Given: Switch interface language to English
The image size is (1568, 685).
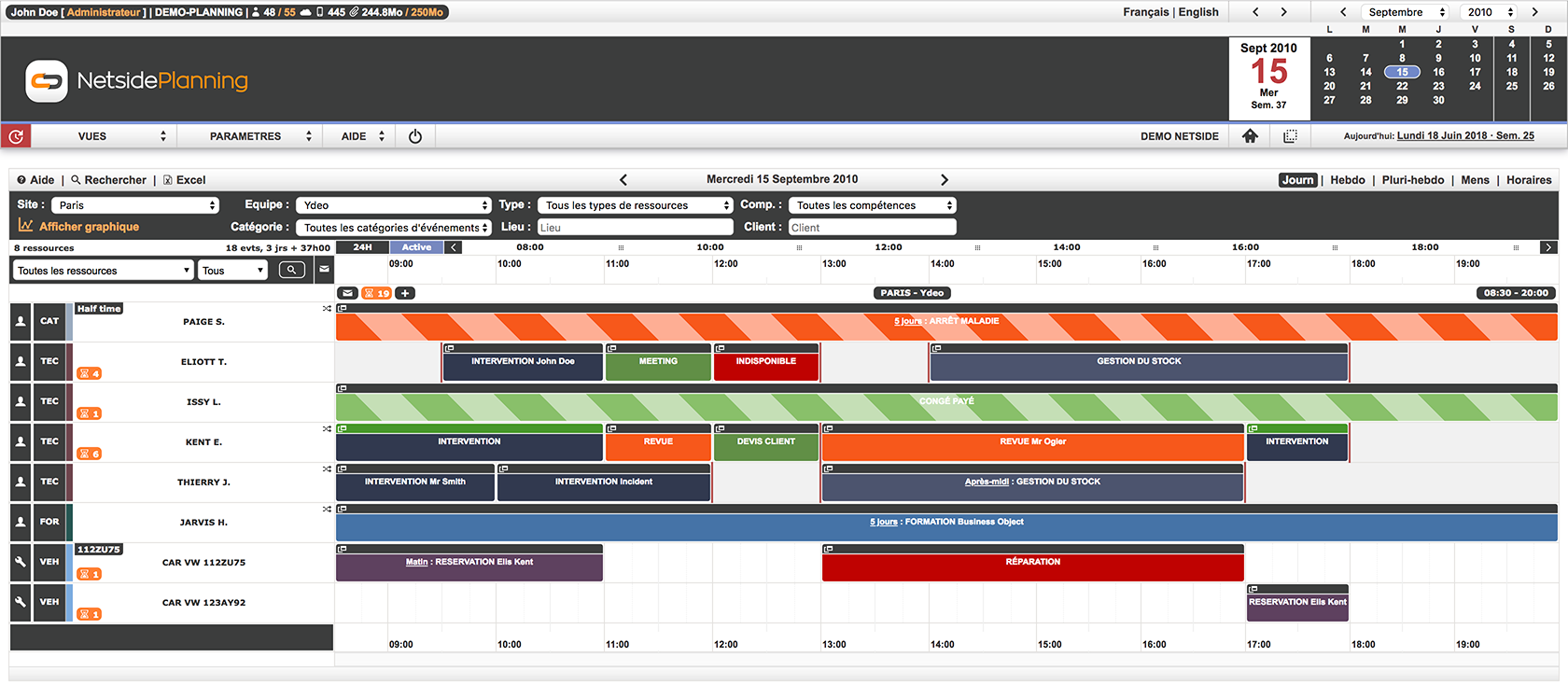Looking at the screenshot, I should (x=1198, y=12).
